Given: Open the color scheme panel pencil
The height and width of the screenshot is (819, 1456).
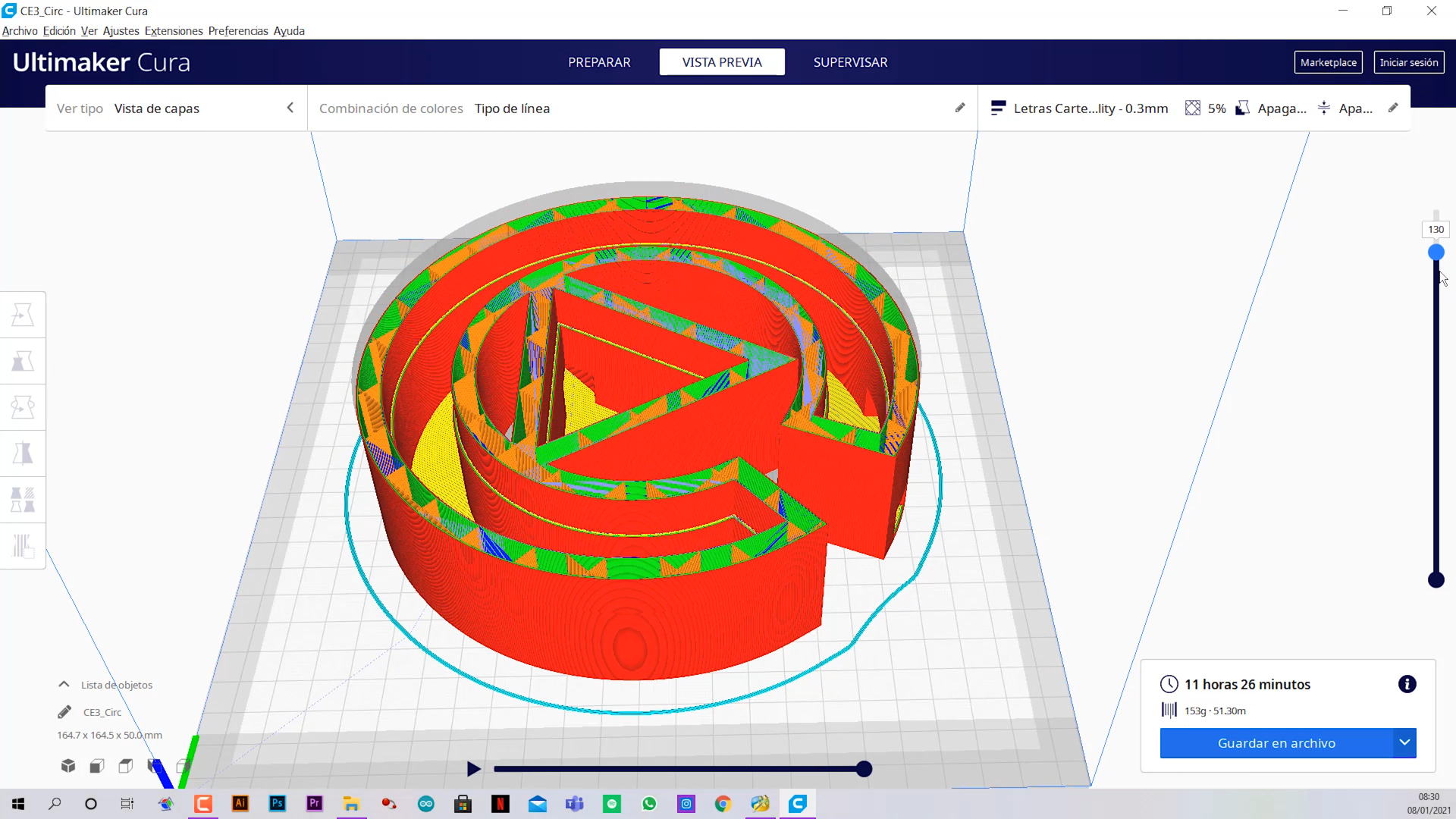Looking at the screenshot, I should [960, 108].
